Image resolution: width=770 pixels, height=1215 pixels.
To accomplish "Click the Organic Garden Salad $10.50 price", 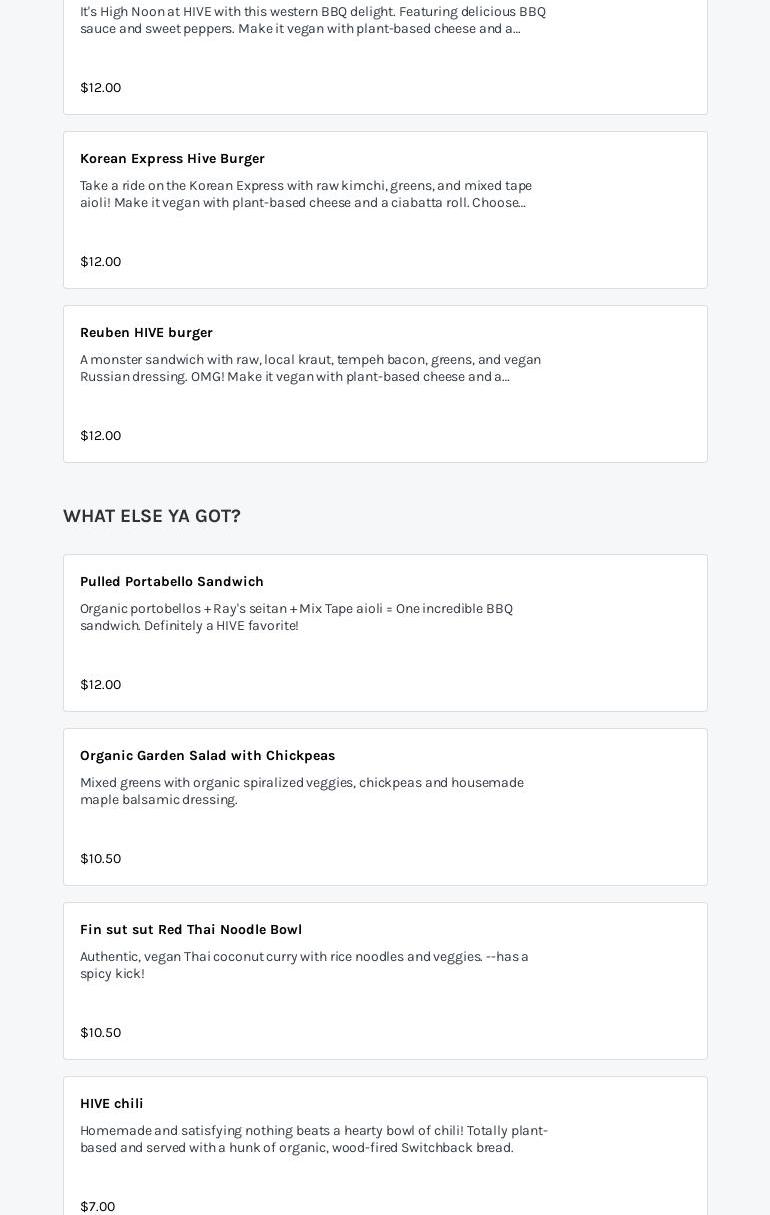I will (100, 859).
